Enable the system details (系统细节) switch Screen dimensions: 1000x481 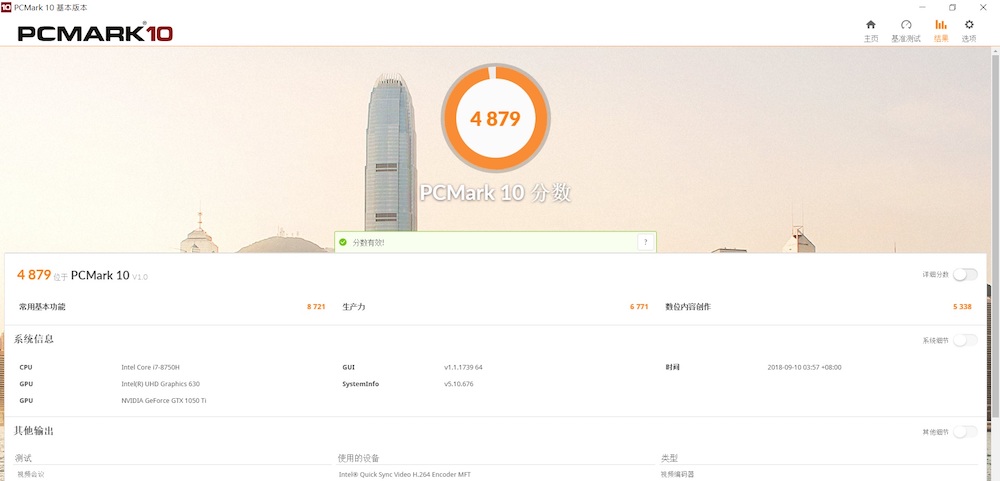(x=965, y=341)
